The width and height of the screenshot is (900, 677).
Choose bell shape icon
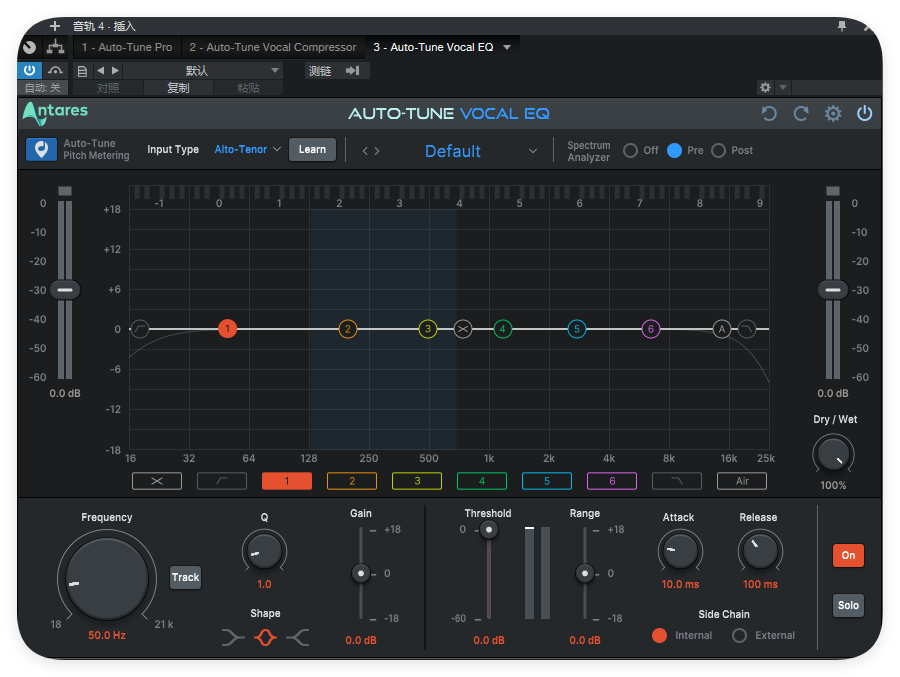(x=265, y=637)
